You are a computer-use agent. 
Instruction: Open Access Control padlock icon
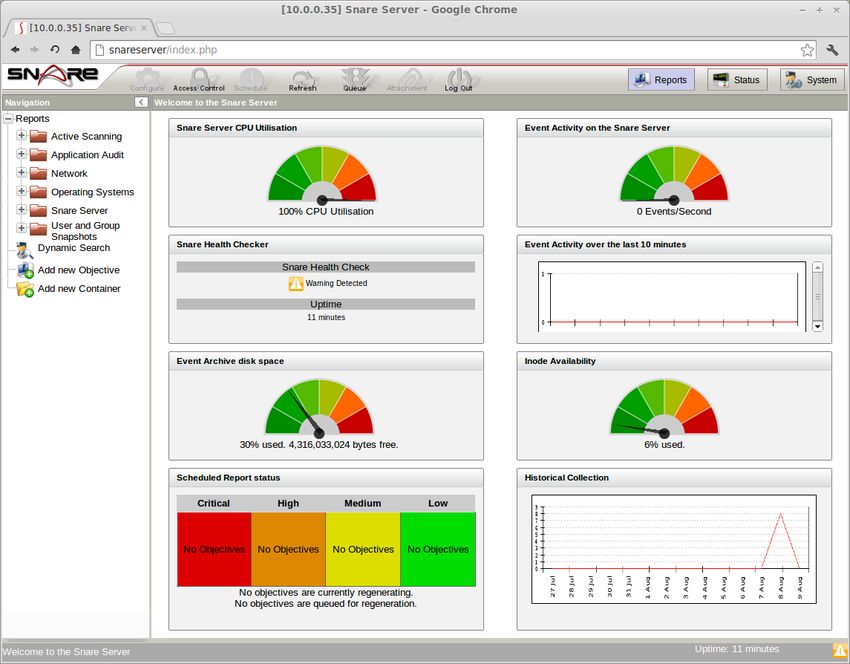pyautogui.click(x=199, y=80)
